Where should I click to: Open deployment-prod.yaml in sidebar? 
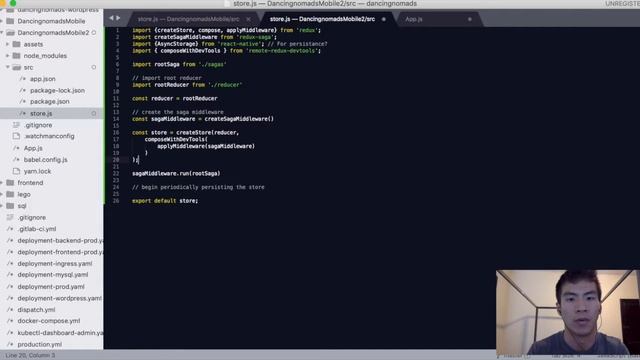tap(51, 287)
